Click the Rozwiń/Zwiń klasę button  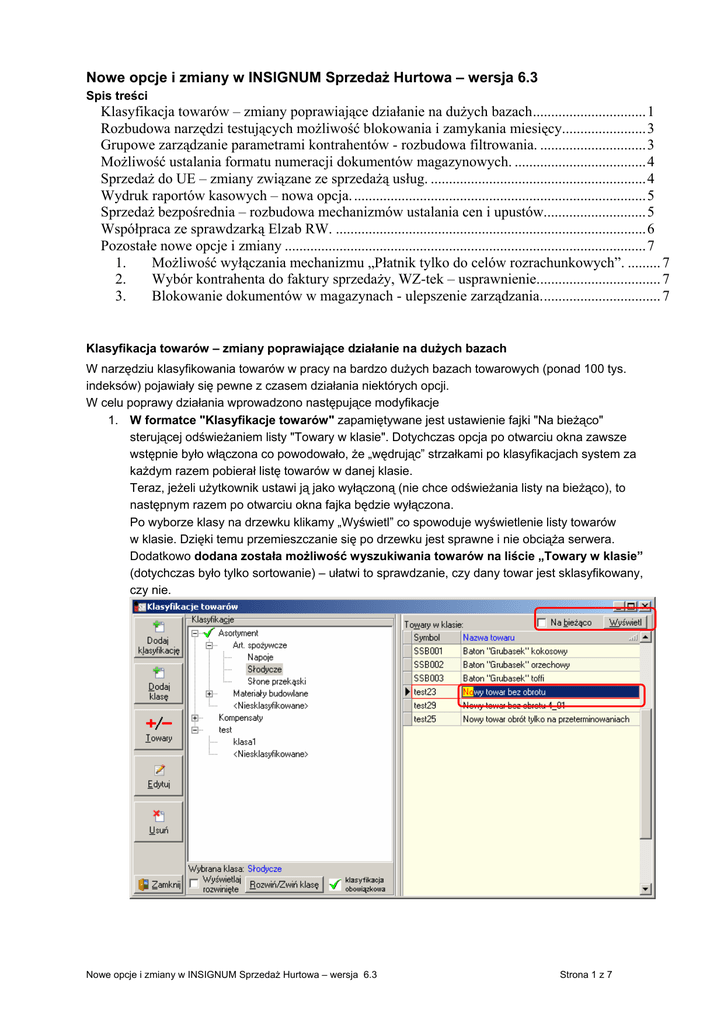click(x=284, y=885)
